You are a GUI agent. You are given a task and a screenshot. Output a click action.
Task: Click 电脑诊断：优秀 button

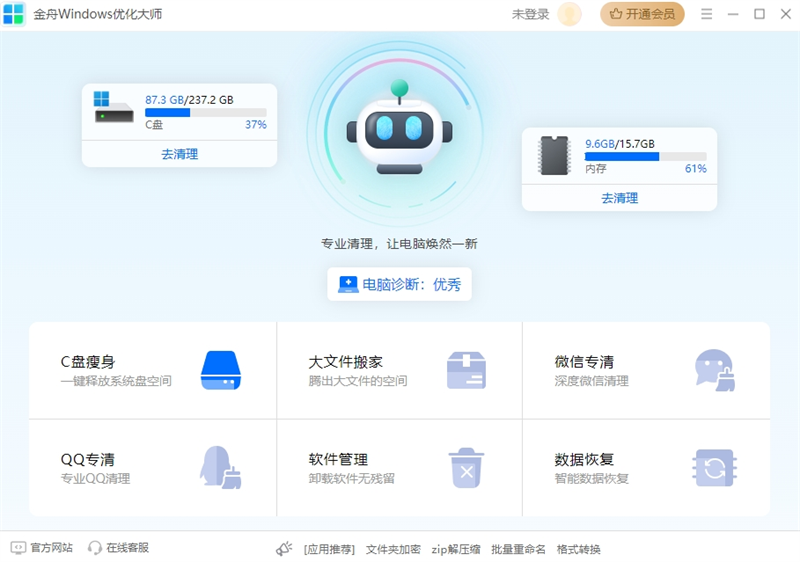pos(399,284)
